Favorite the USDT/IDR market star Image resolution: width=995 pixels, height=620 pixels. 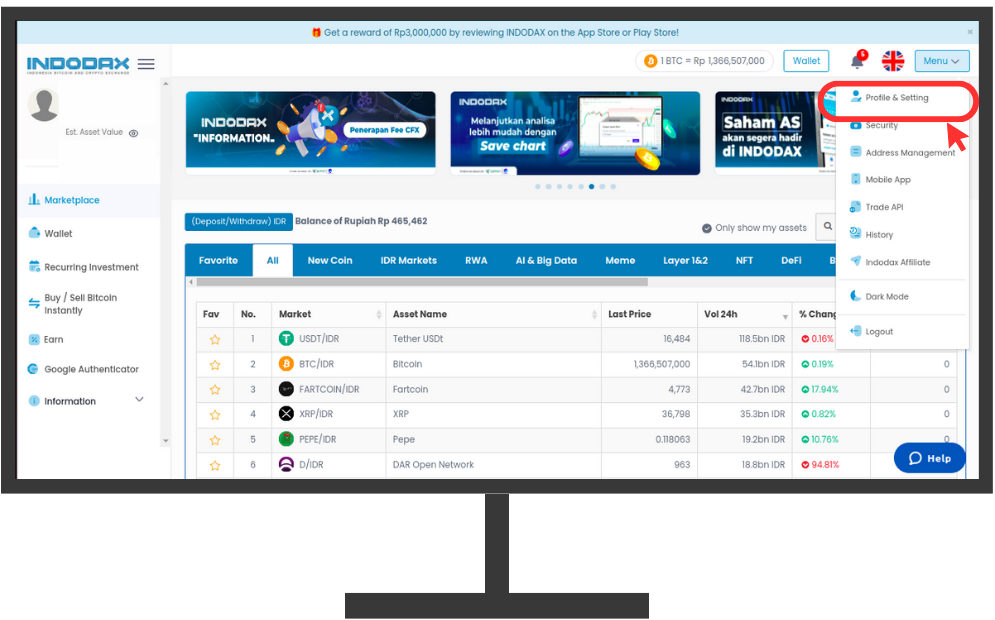click(x=215, y=340)
